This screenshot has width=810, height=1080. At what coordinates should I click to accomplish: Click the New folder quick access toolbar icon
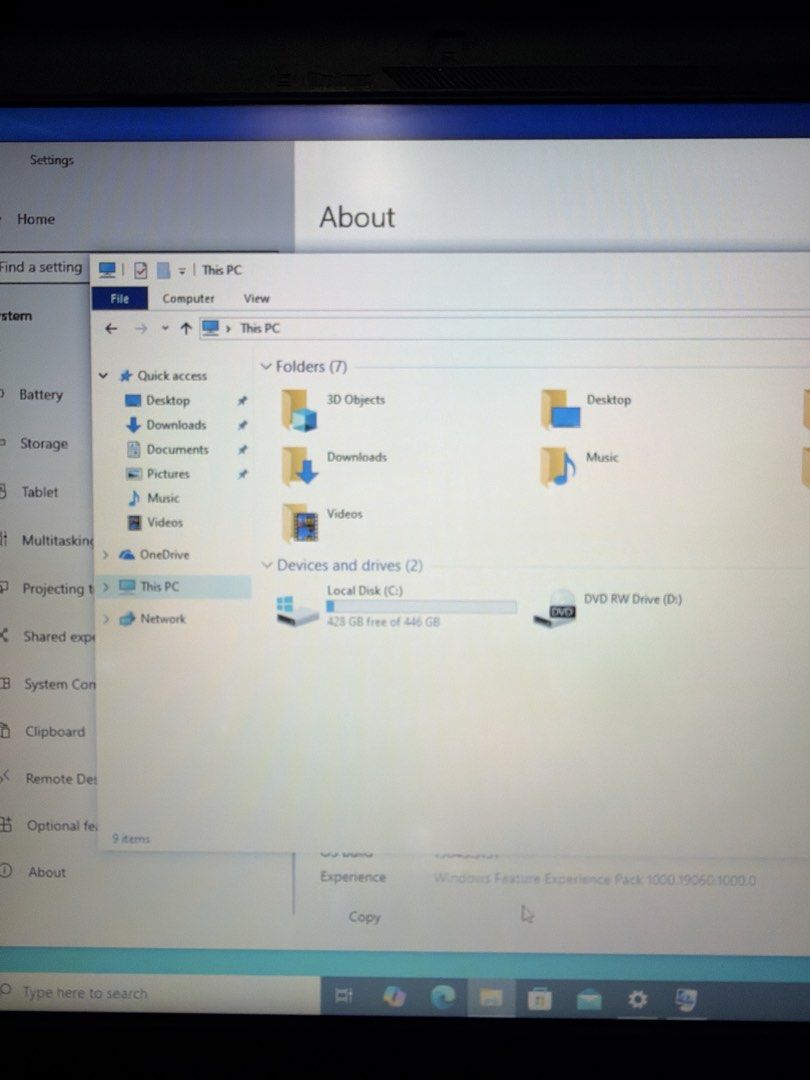tap(163, 270)
